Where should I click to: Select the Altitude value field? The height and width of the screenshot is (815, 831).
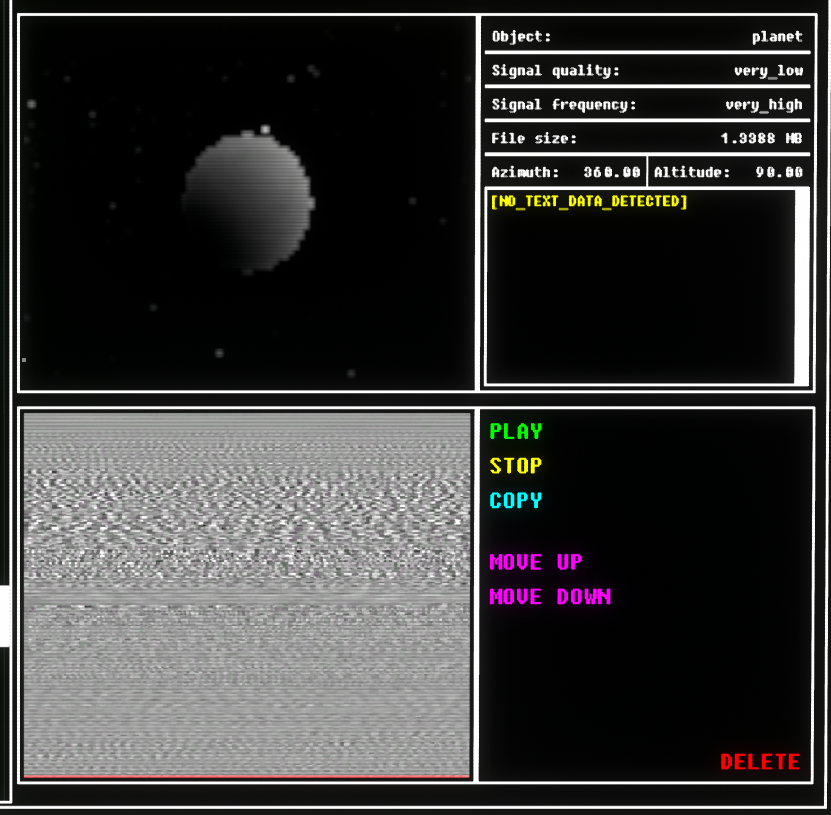pos(779,173)
